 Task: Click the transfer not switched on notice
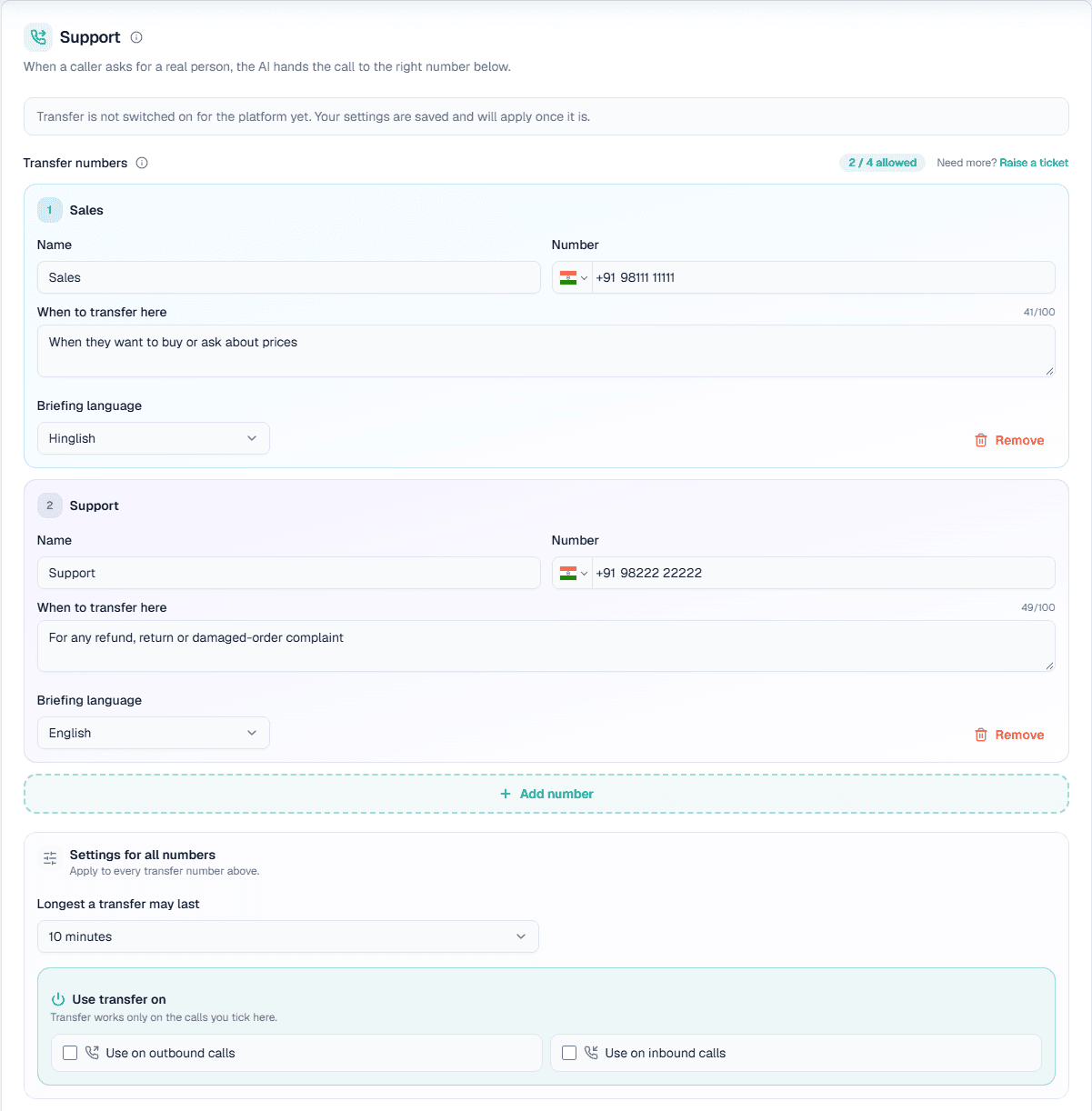(546, 116)
